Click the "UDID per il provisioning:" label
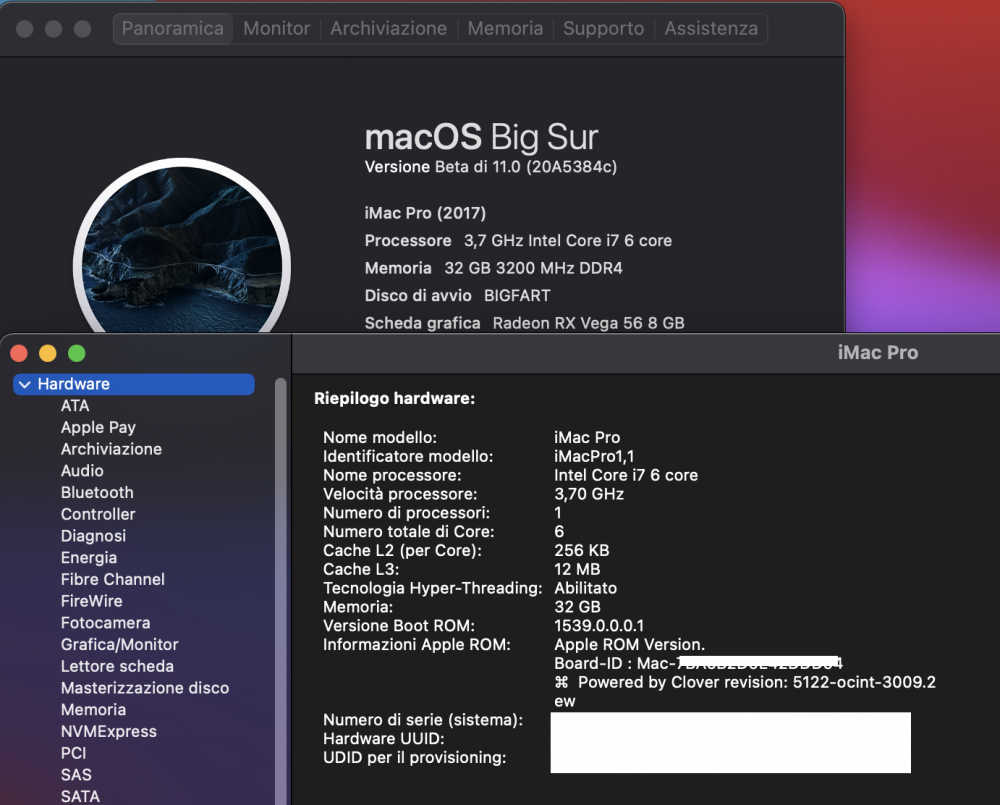The height and width of the screenshot is (805, 1000). (415, 758)
